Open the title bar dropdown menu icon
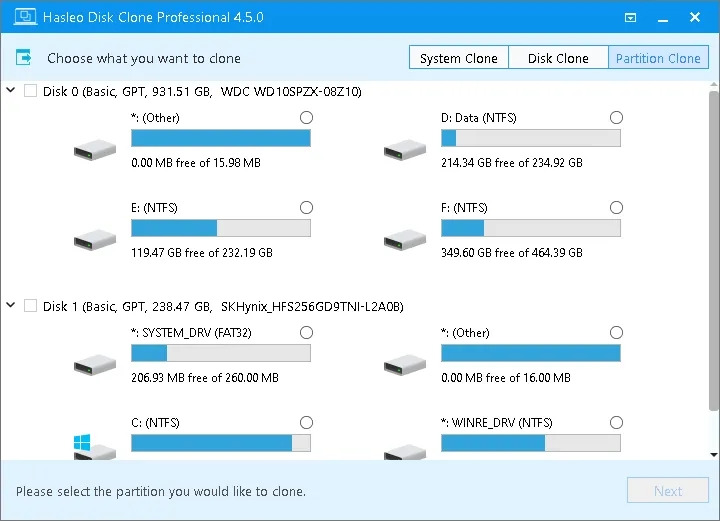 click(630, 17)
